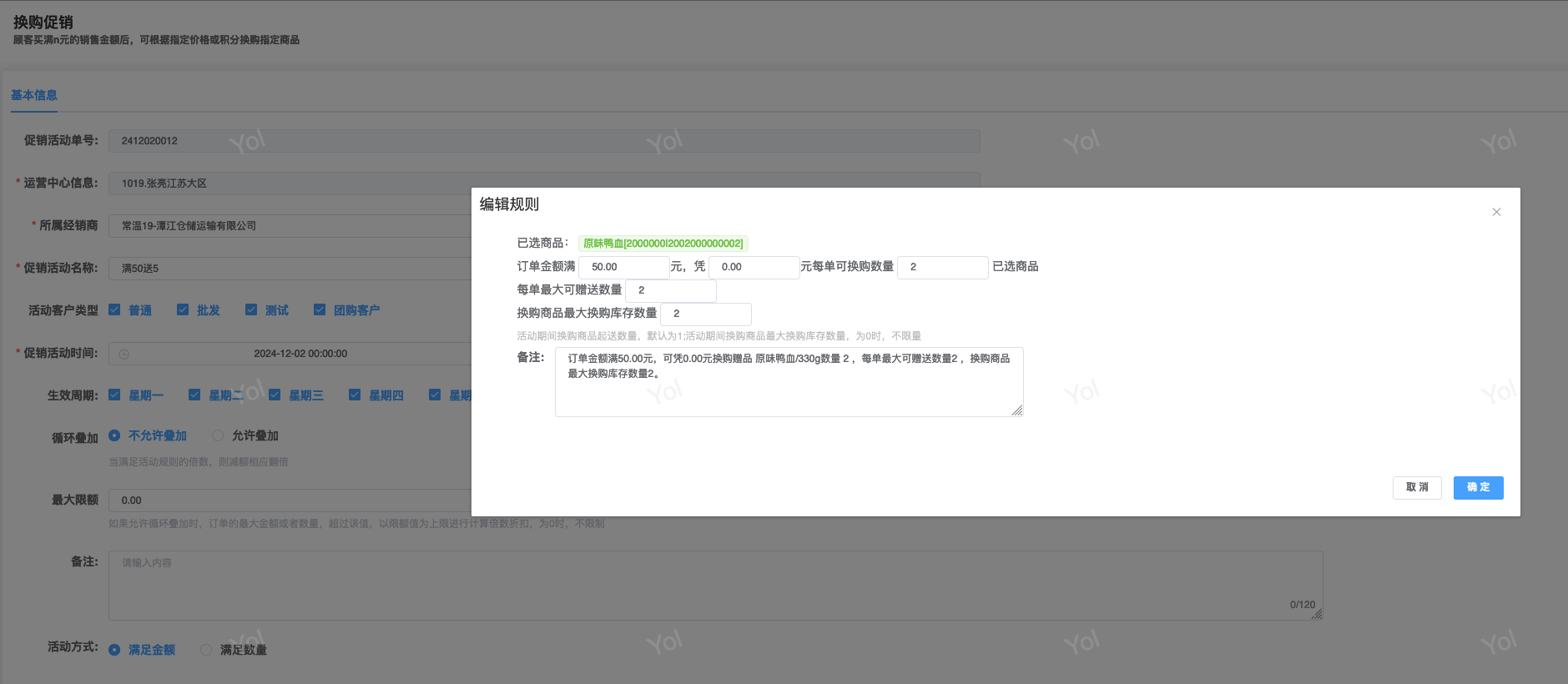Toggle the 星期四 checkbox

[355, 395]
